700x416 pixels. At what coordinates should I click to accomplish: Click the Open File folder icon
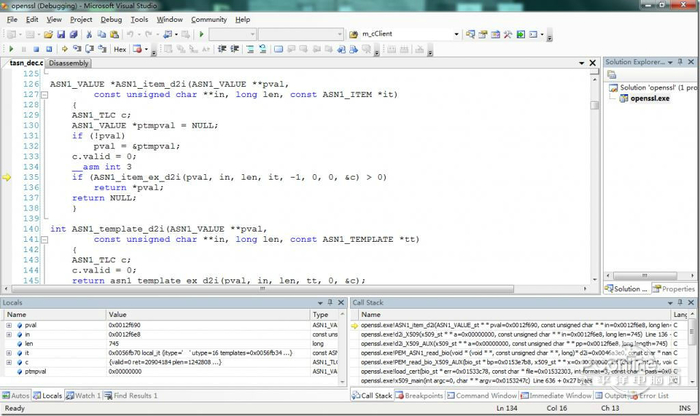[x=47, y=34]
